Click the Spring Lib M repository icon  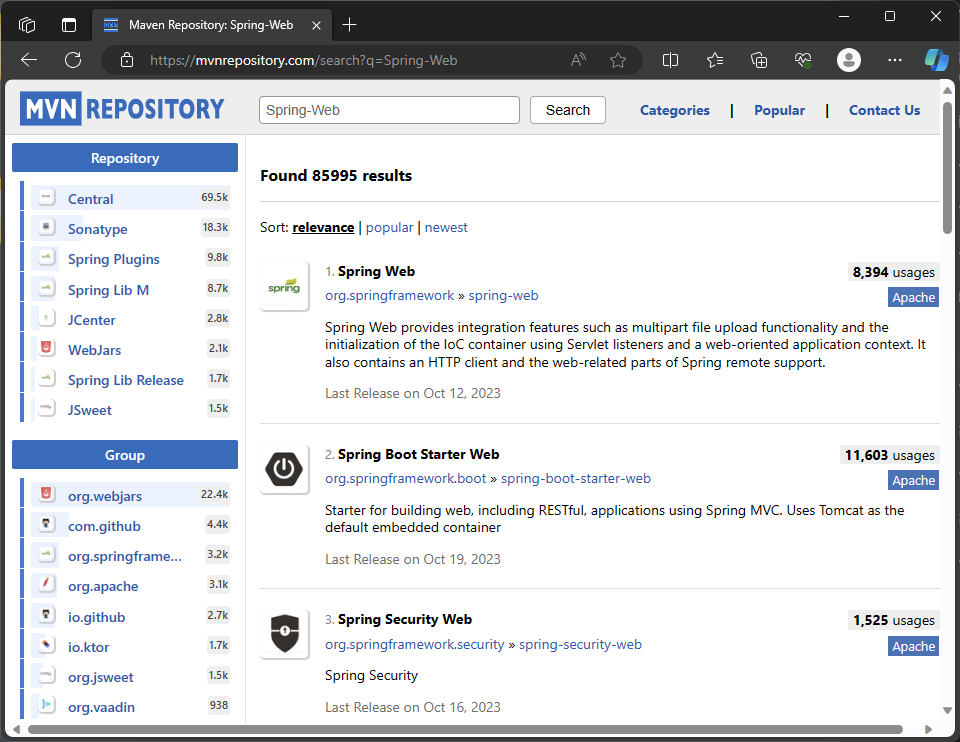pyautogui.click(x=47, y=288)
